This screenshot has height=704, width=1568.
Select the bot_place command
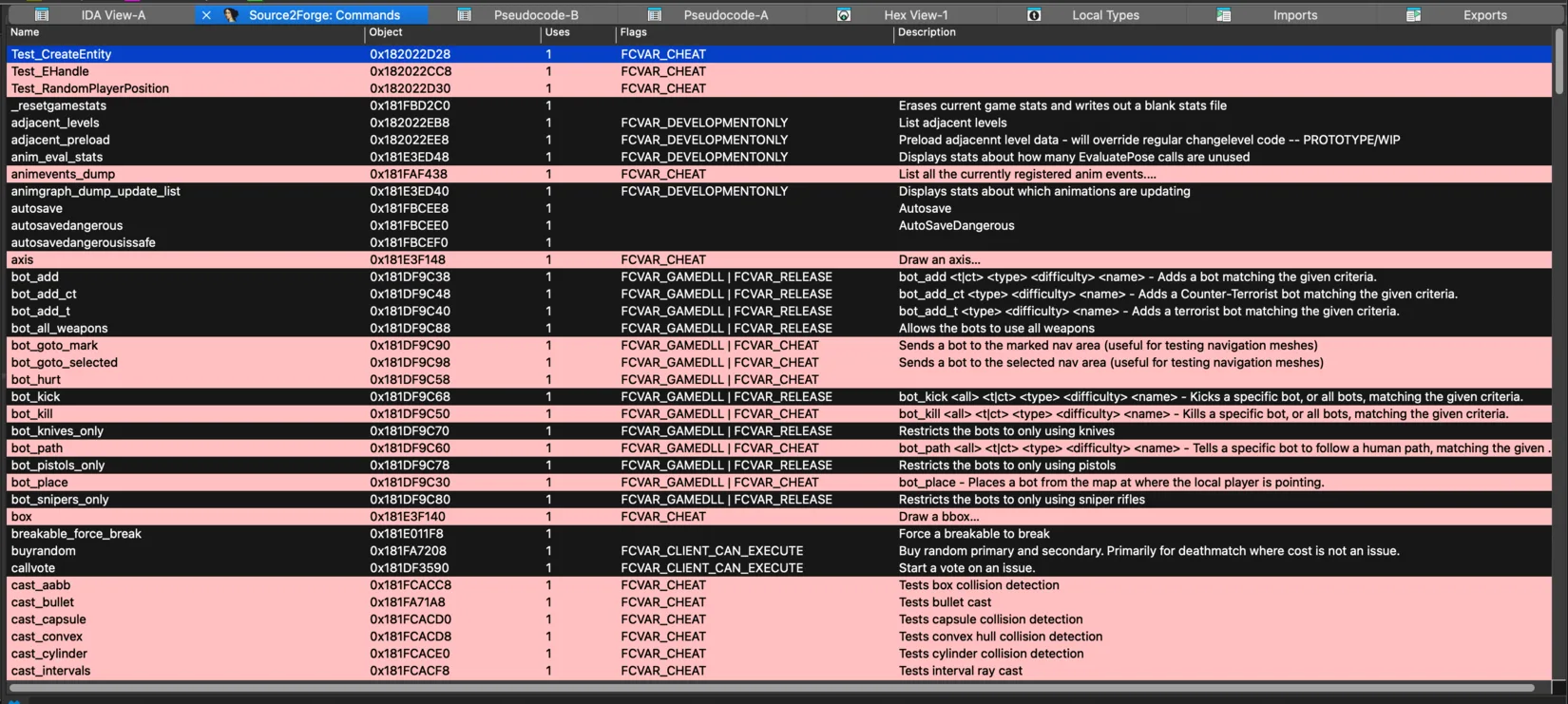[779, 482]
